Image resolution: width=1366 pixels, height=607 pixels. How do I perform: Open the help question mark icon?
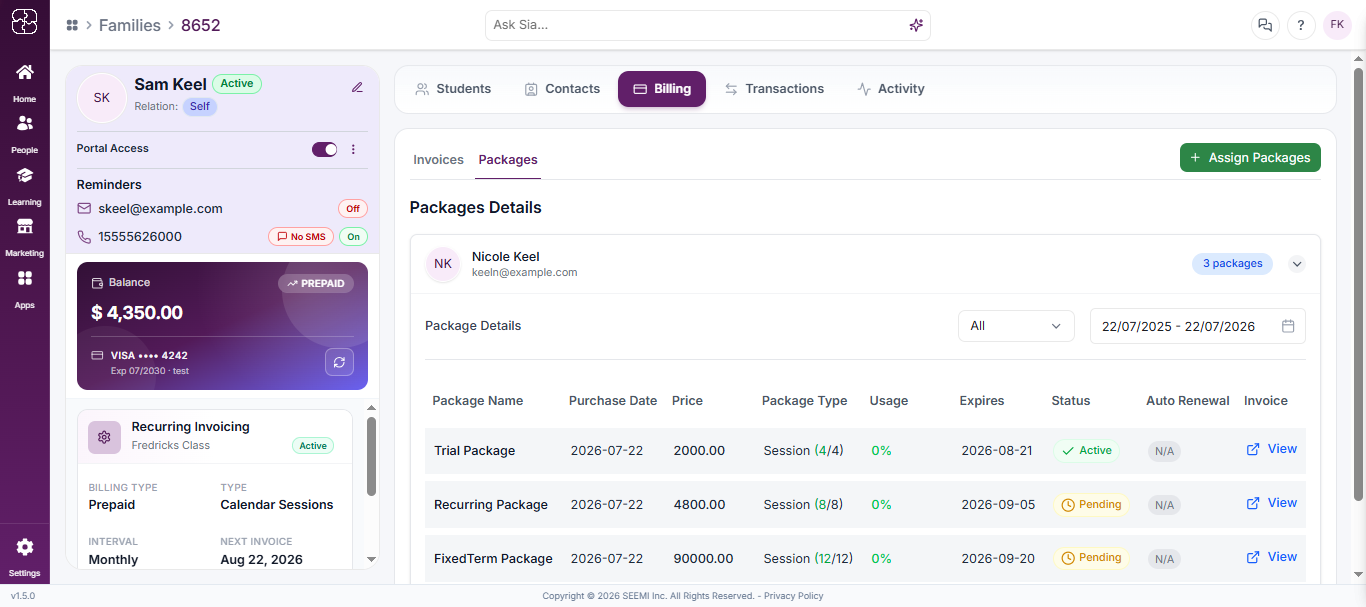(x=1301, y=25)
